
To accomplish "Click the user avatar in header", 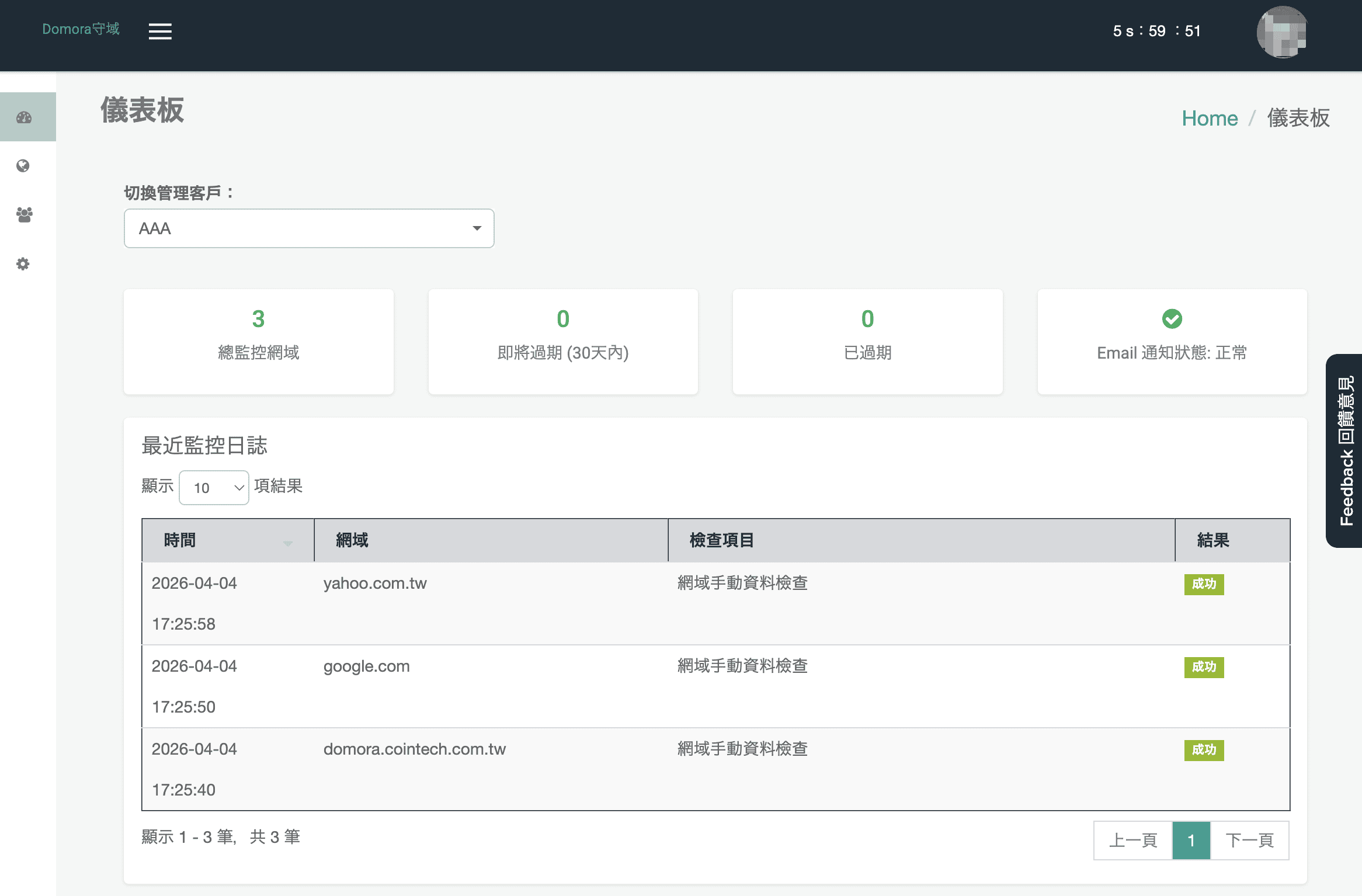I will click(x=1282, y=32).
